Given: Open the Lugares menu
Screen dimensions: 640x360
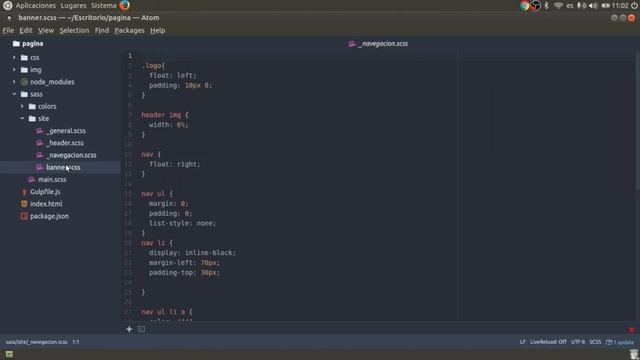Looking at the screenshot, I should 73,5.
